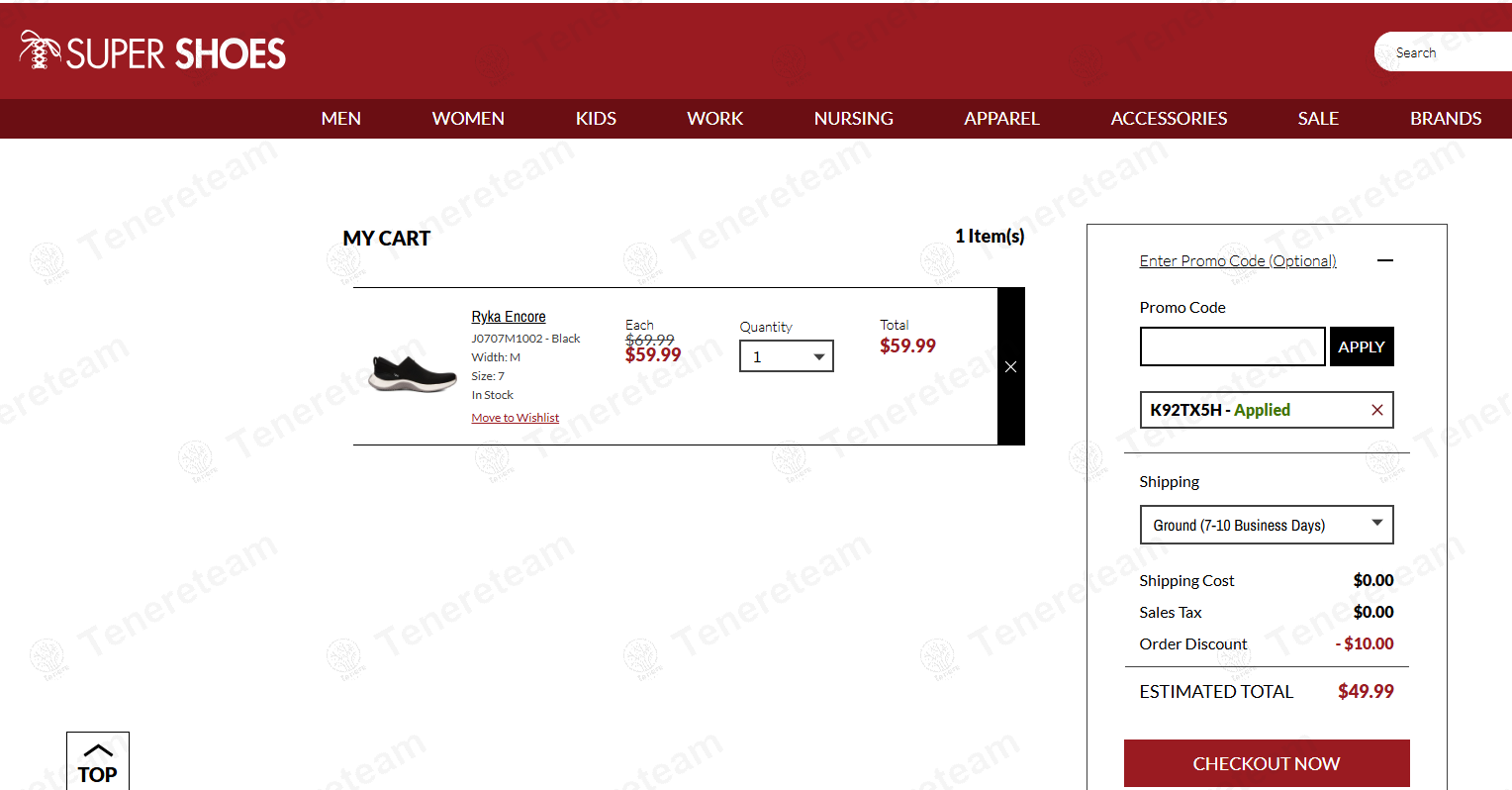Click the Size: 7 text

point(488,376)
